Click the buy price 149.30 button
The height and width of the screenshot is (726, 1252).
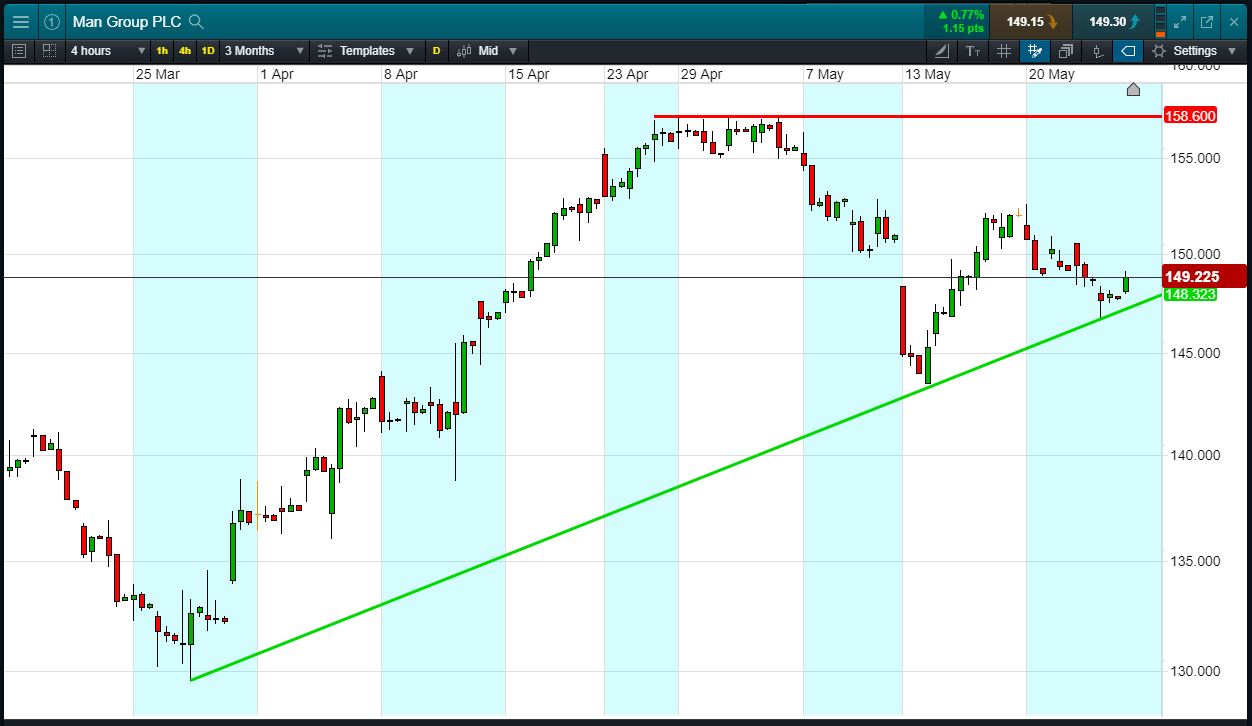[x=1113, y=21]
